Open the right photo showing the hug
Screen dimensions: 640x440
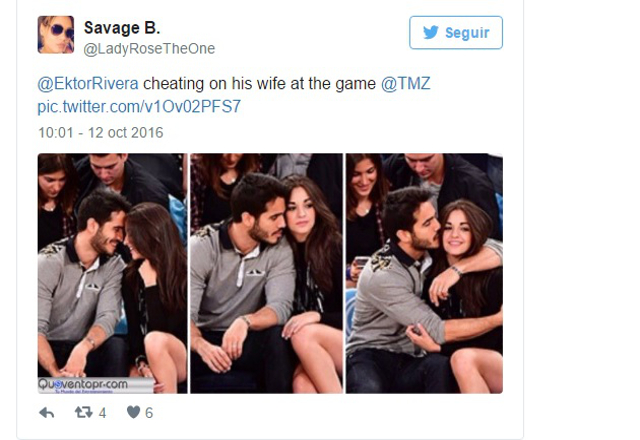click(x=424, y=273)
